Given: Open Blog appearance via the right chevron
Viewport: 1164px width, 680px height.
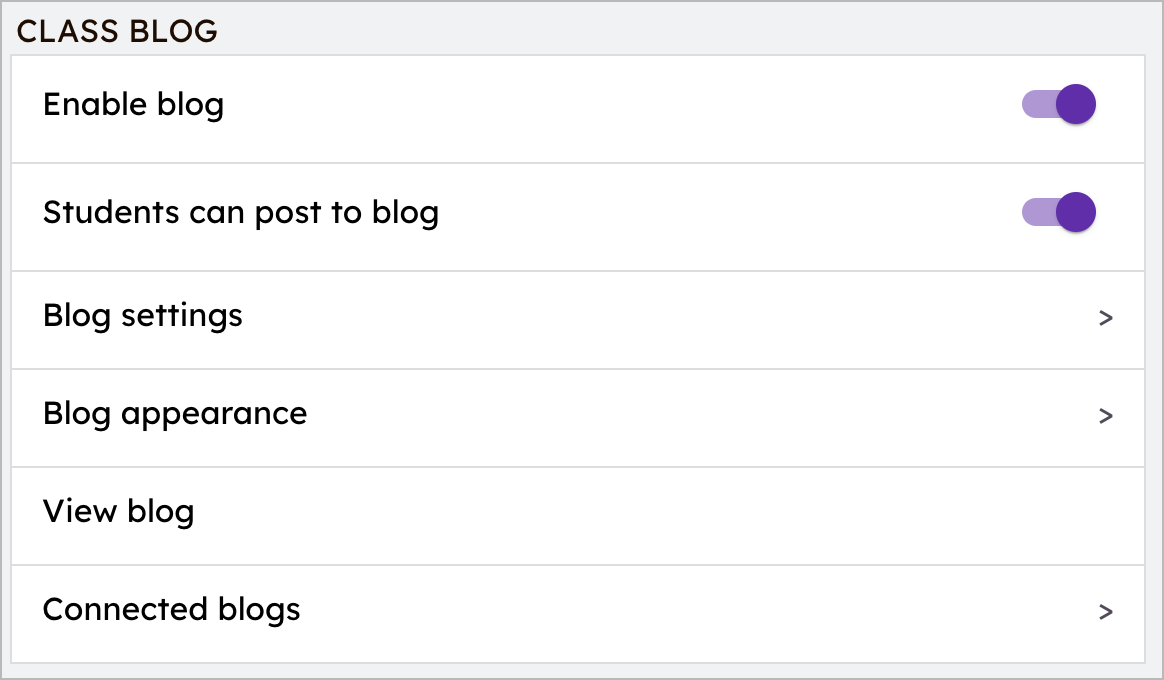Looking at the screenshot, I should point(1105,416).
